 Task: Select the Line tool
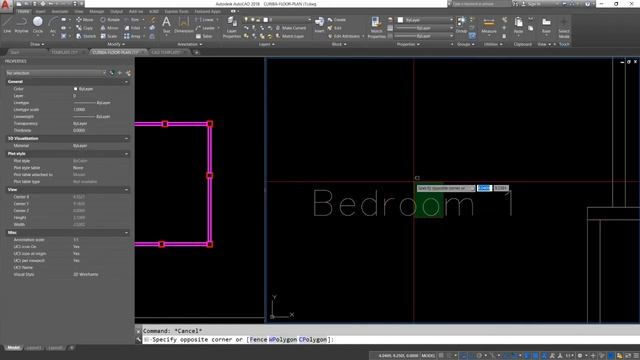click(x=7, y=24)
